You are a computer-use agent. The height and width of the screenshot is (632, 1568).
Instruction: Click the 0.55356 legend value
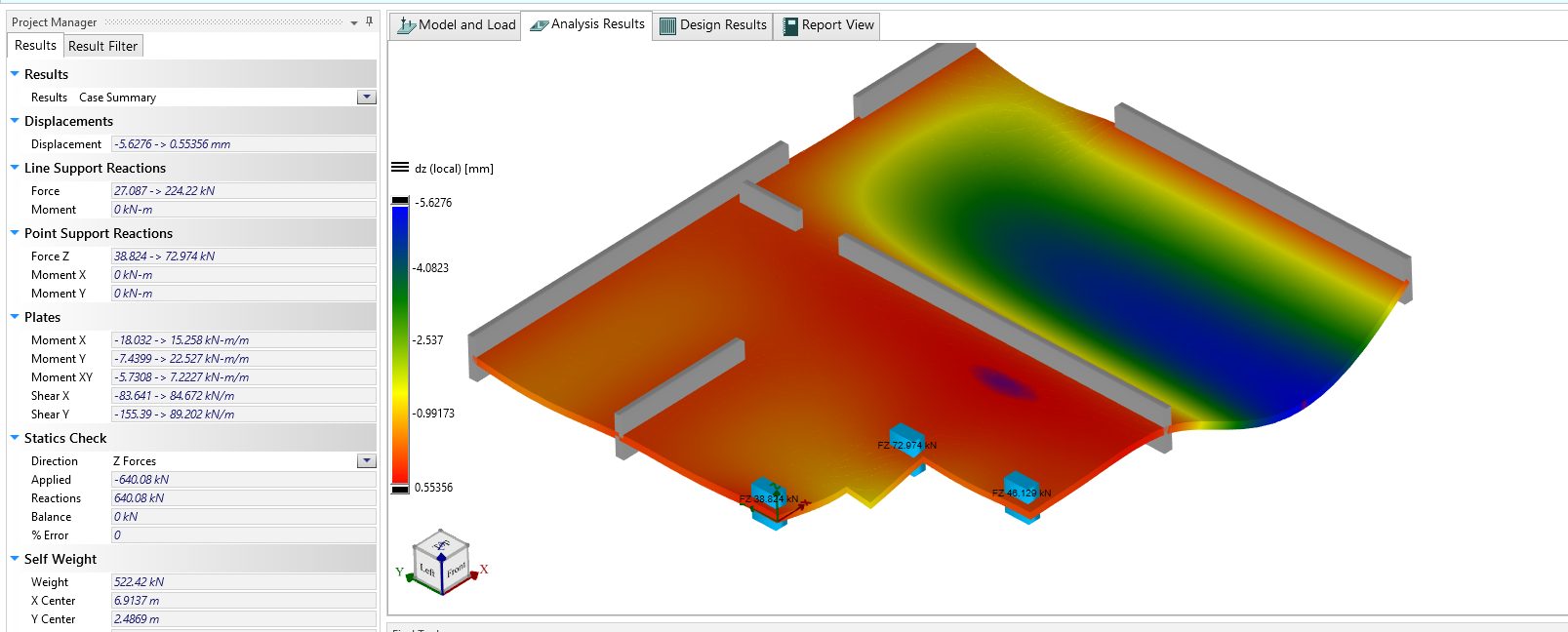pyautogui.click(x=433, y=488)
